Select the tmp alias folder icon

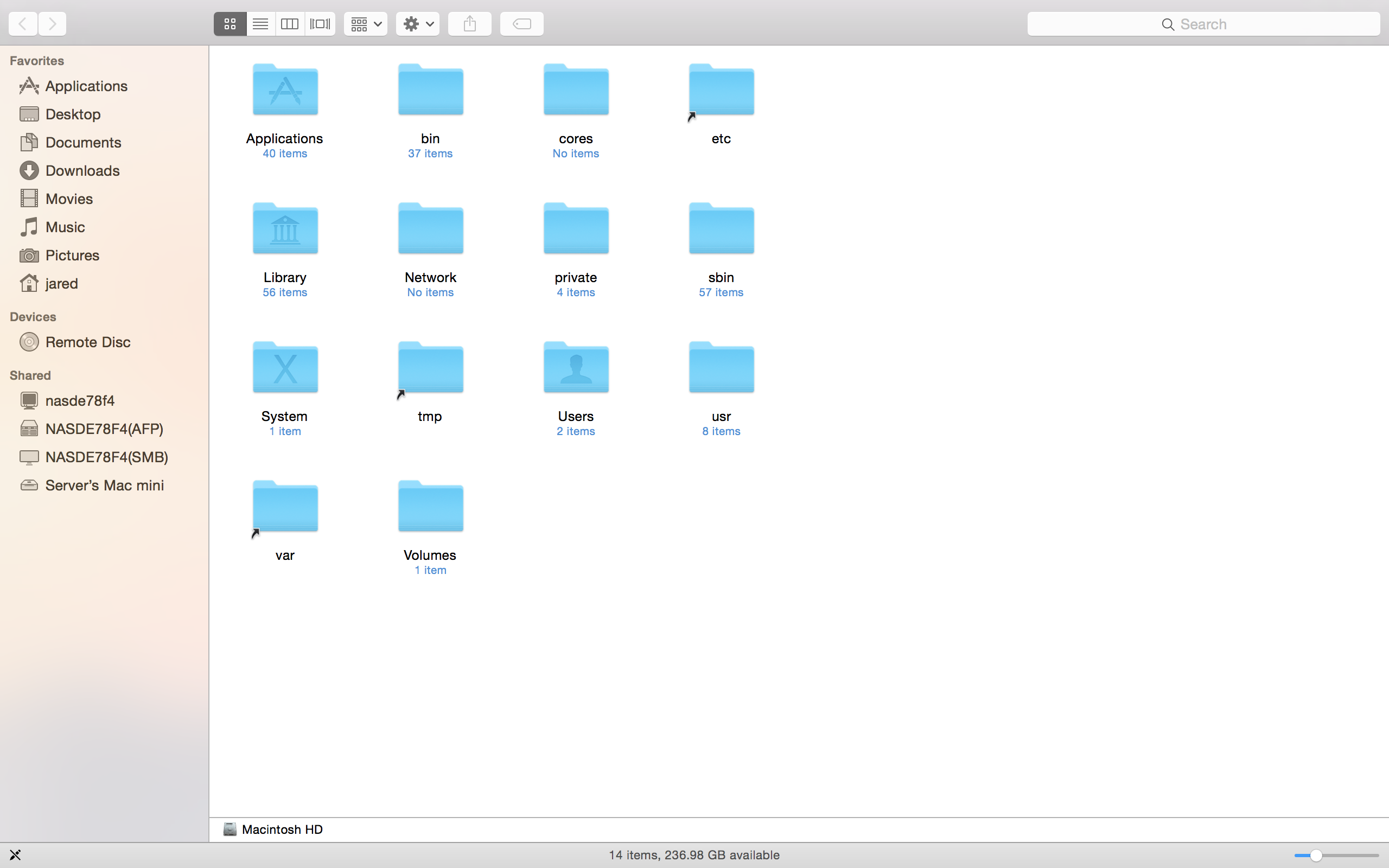tap(430, 368)
